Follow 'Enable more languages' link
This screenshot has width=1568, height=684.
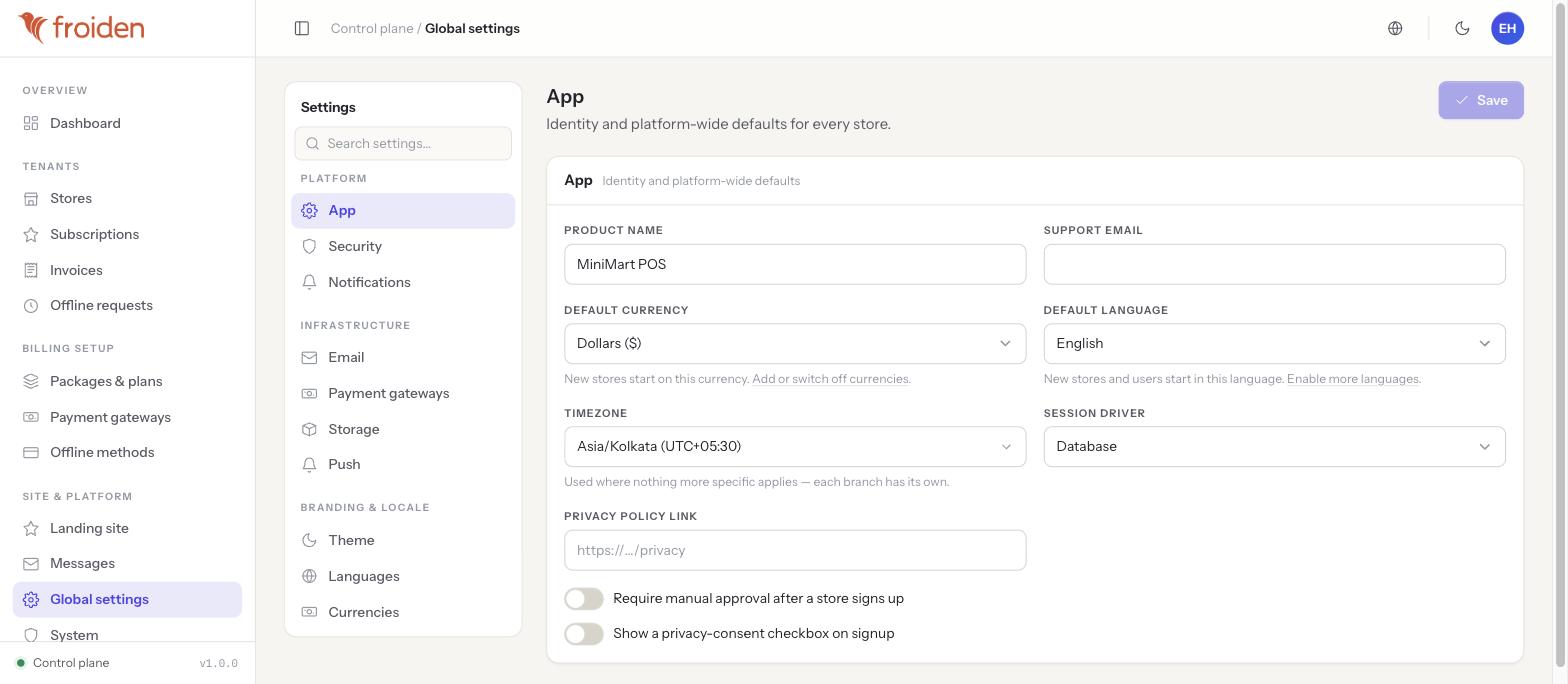tap(1352, 379)
